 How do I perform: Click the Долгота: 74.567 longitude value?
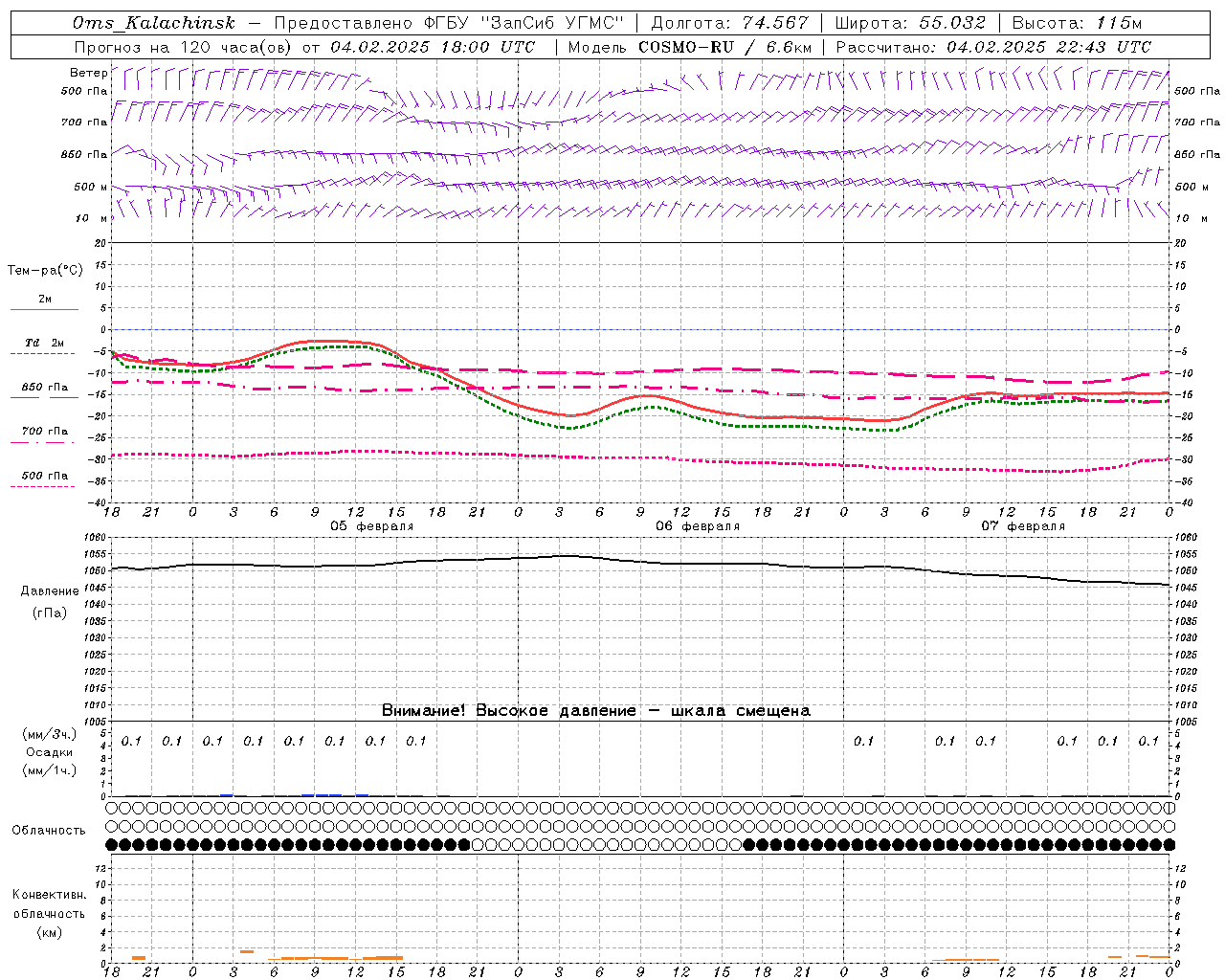[x=729, y=23]
